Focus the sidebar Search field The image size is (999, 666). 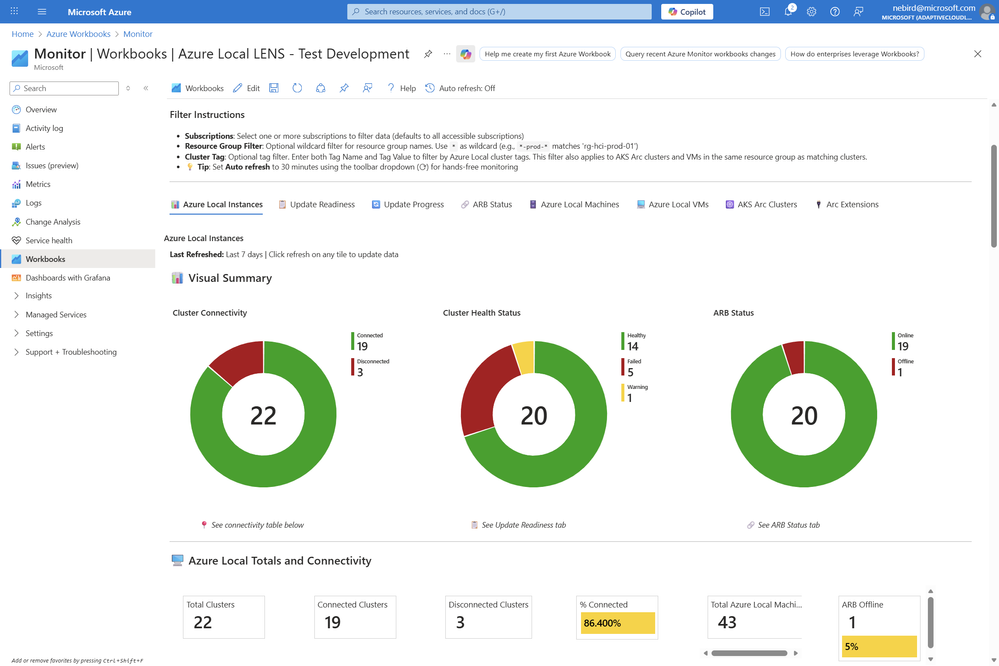[x=64, y=89]
